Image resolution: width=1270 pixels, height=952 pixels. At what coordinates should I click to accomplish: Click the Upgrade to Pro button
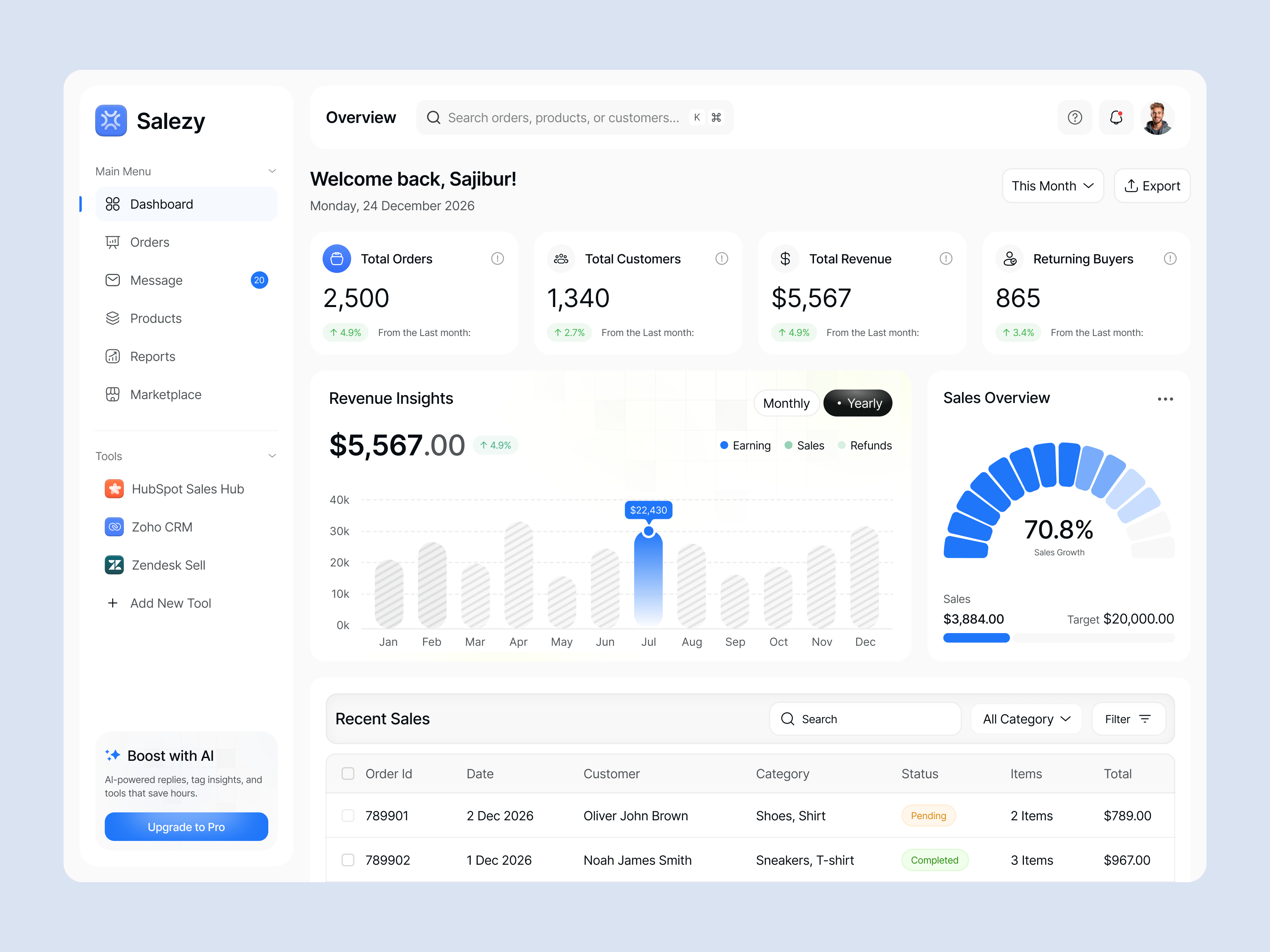pos(186,826)
